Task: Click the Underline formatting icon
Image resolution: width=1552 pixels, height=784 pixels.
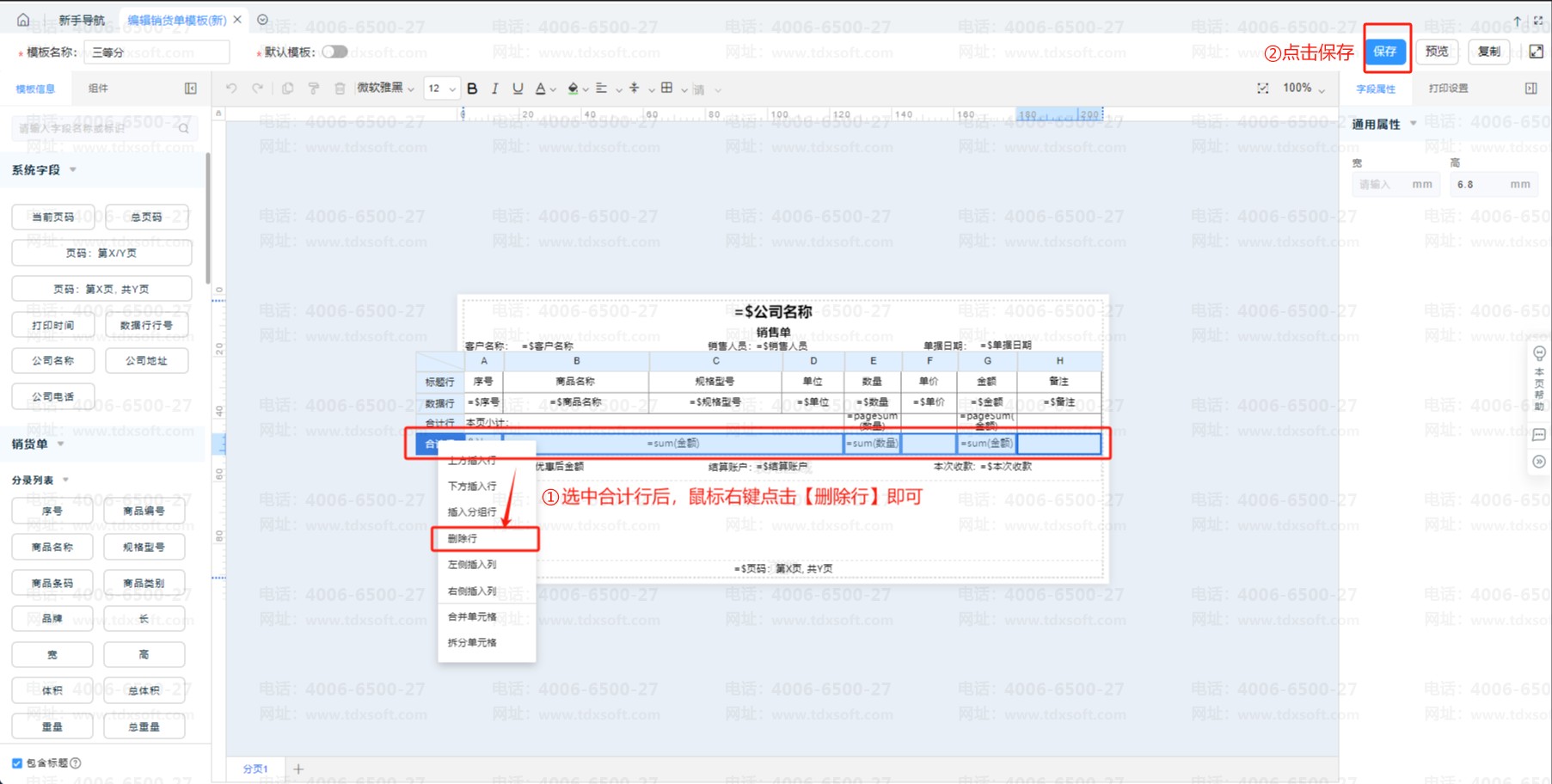Action: tap(517, 89)
